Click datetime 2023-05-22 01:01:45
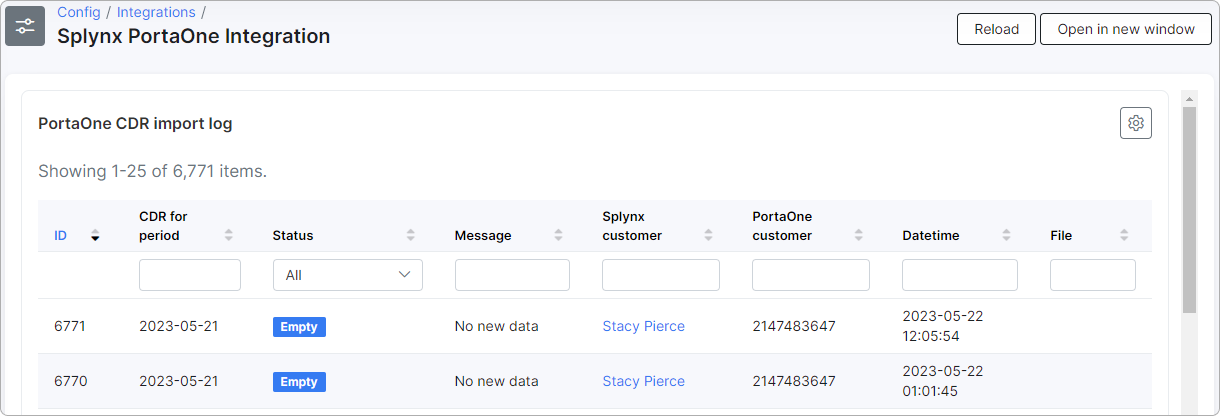This screenshot has width=1220, height=416. click(x=942, y=381)
